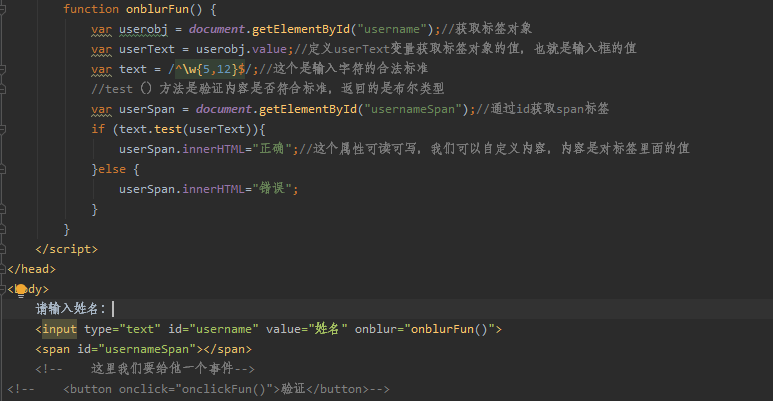The width and height of the screenshot is (773, 401).
Task: Click the comment starting 定义userText变量
Action: coord(465,49)
